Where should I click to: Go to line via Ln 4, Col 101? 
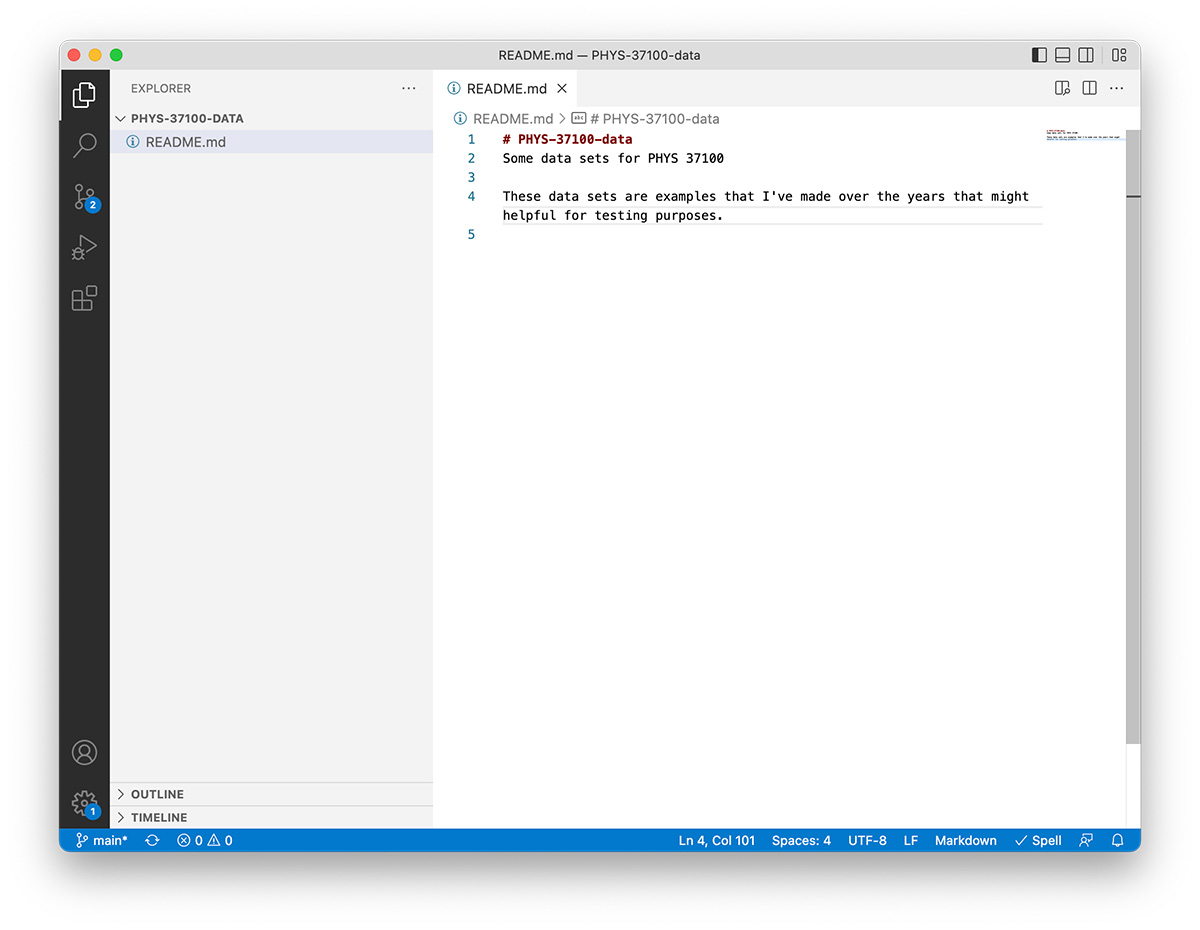[717, 840]
